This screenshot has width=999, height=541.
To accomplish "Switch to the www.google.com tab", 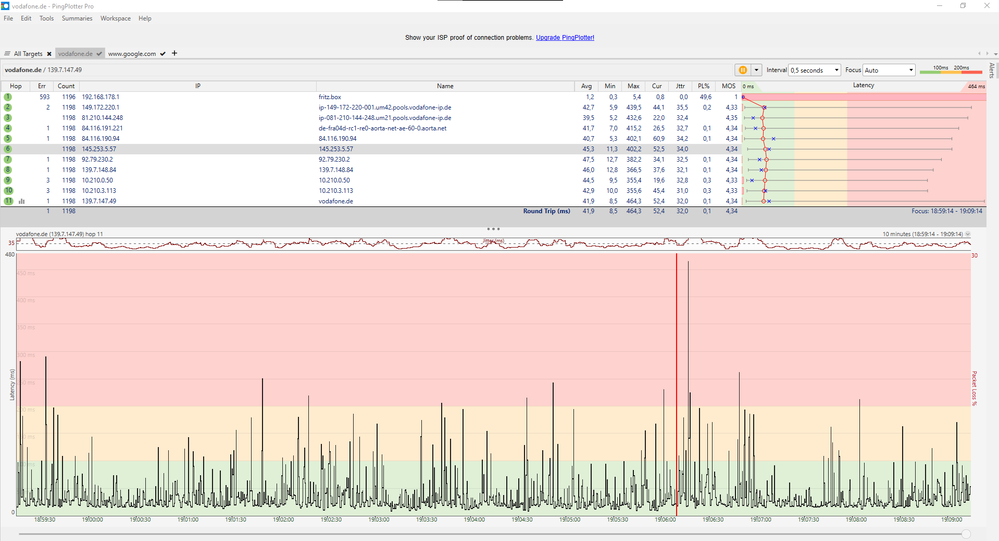I will [x=132, y=53].
